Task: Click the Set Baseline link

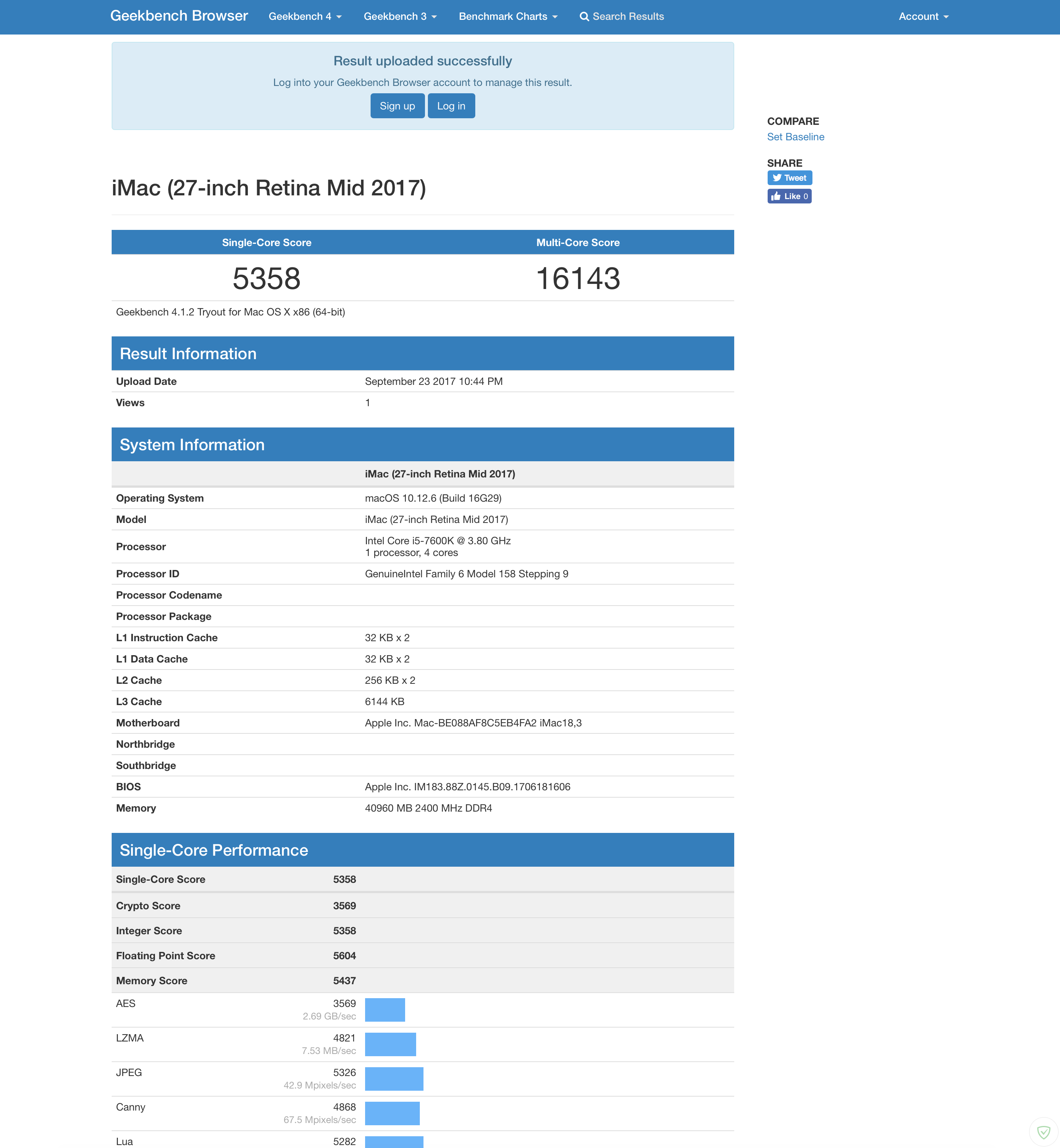Action: (796, 137)
